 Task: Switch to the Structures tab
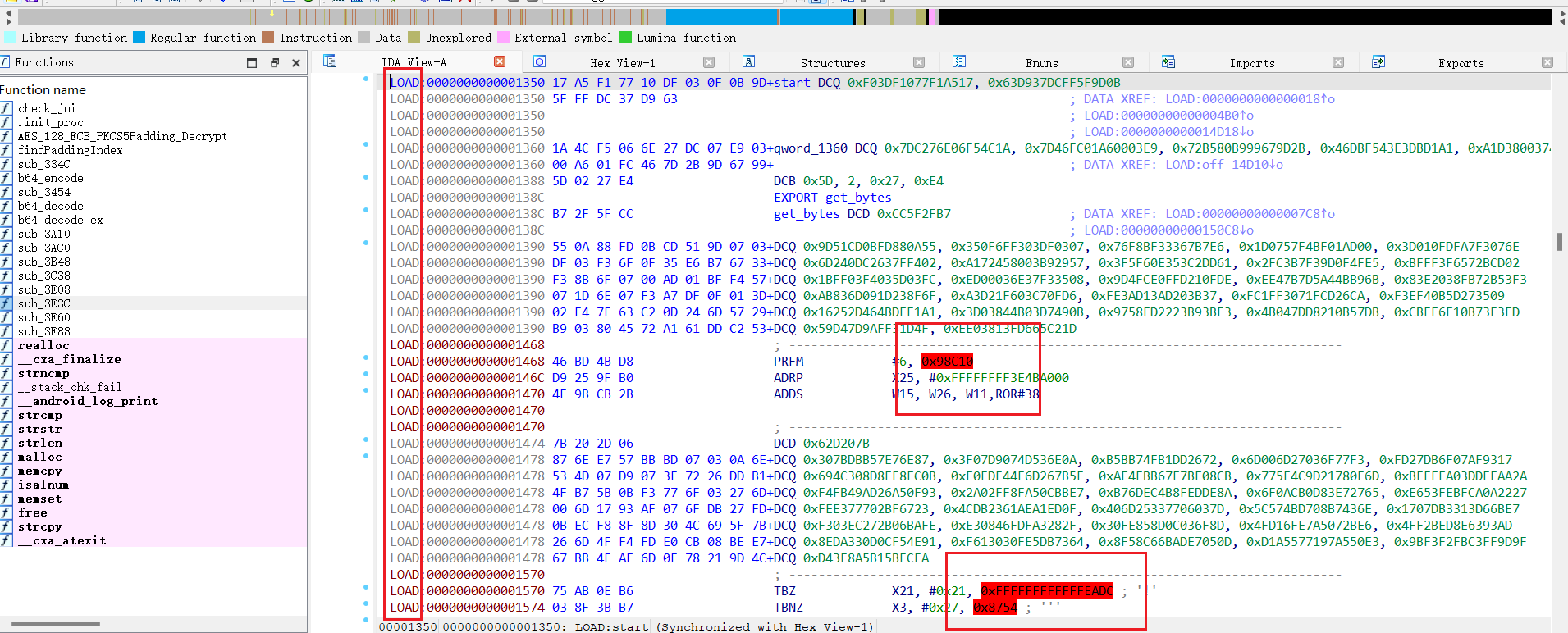(x=833, y=63)
